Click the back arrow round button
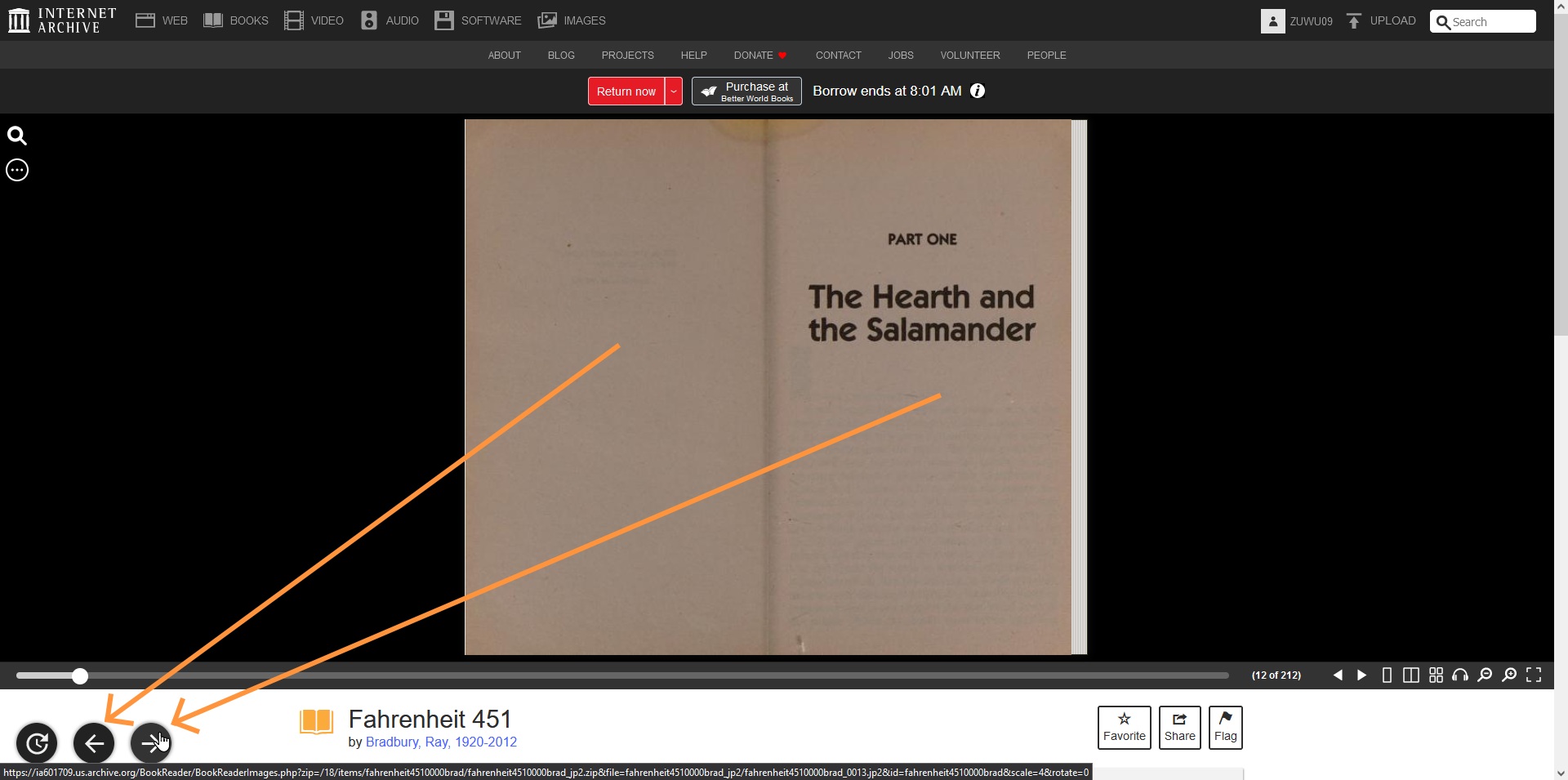1568x780 pixels. [x=94, y=743]
